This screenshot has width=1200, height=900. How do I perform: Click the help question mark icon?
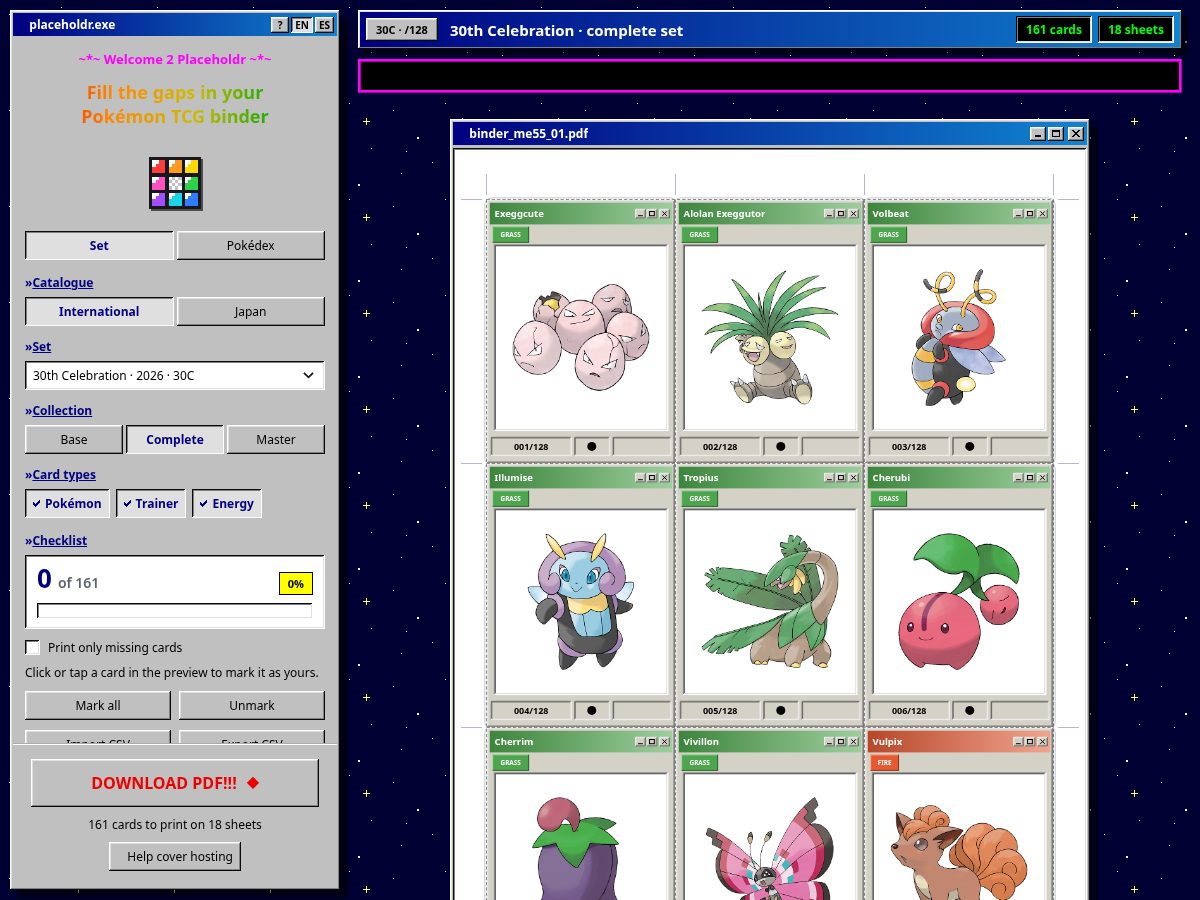[x=279, y=25]
